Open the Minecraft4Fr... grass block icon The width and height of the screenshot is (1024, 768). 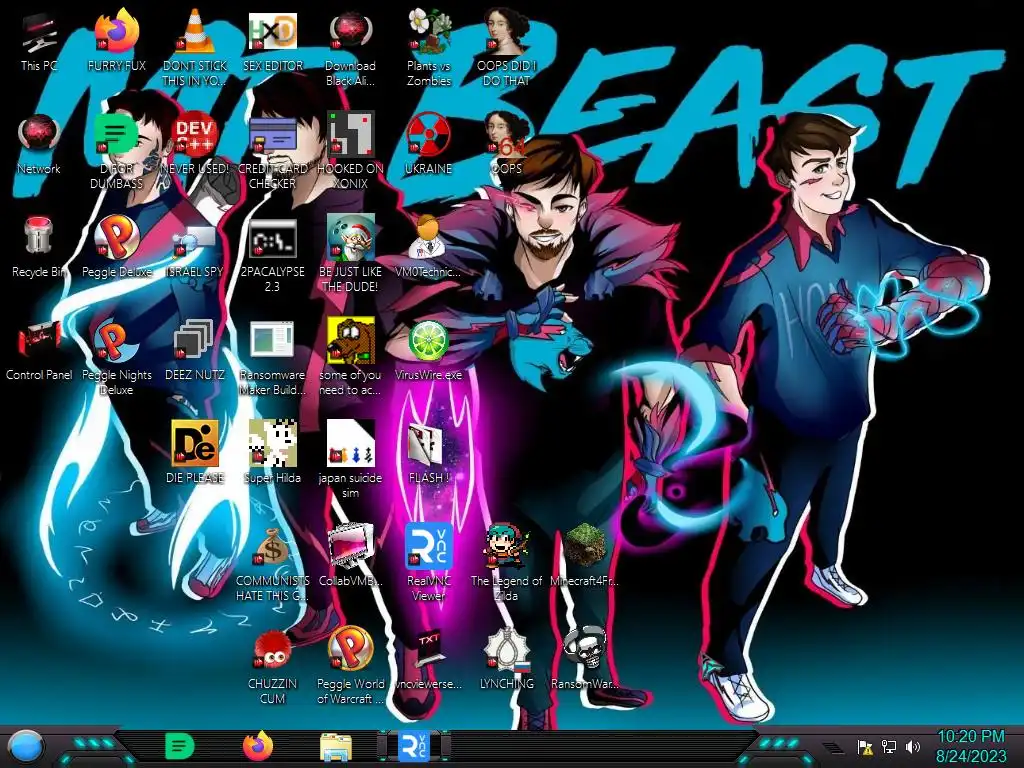(x=584, y=557)
